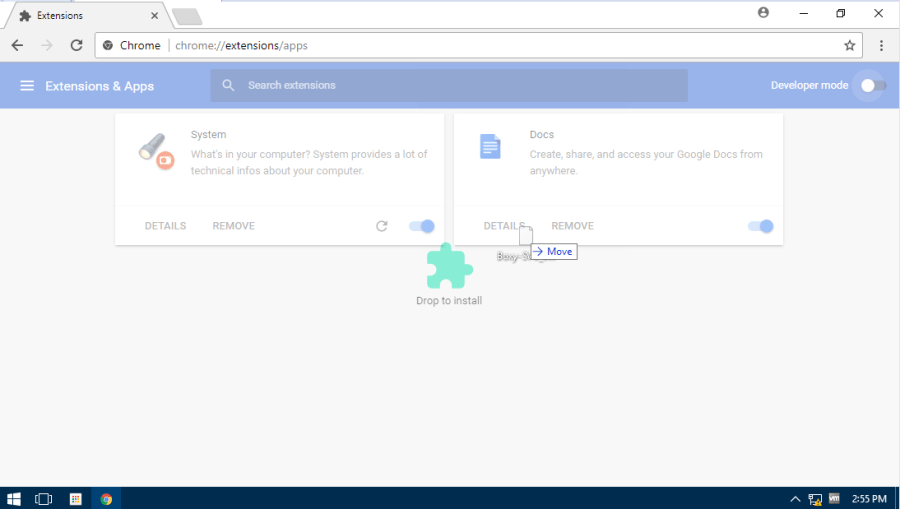This screenshot has height=509, width=900.
Task: Click the System flashlight app icon
Action: click(x=156, y=150)
